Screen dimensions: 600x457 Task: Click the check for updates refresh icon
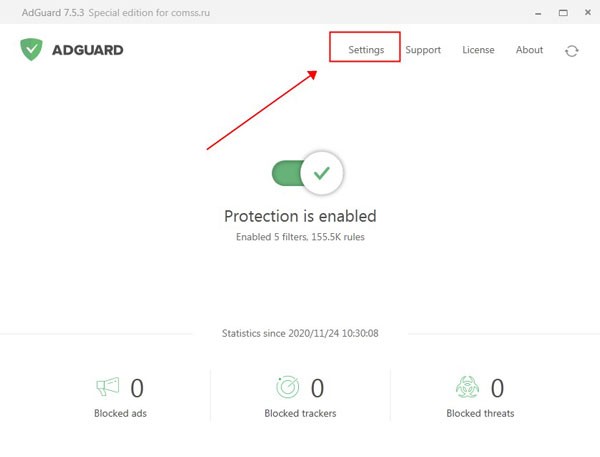571,50
